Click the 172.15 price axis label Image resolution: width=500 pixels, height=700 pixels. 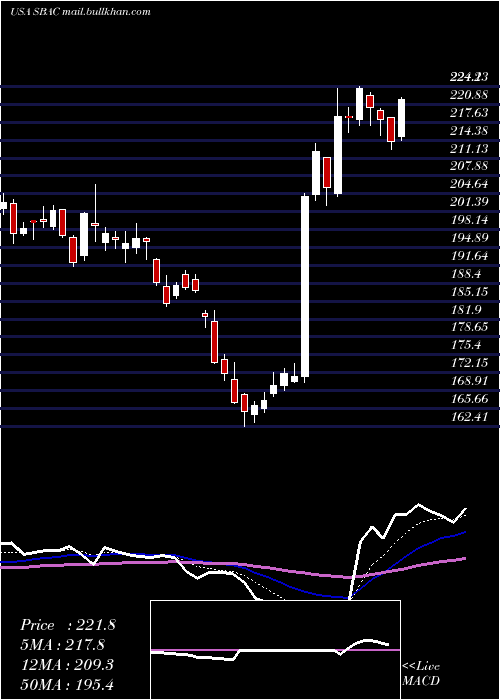[x=469, y=362]
